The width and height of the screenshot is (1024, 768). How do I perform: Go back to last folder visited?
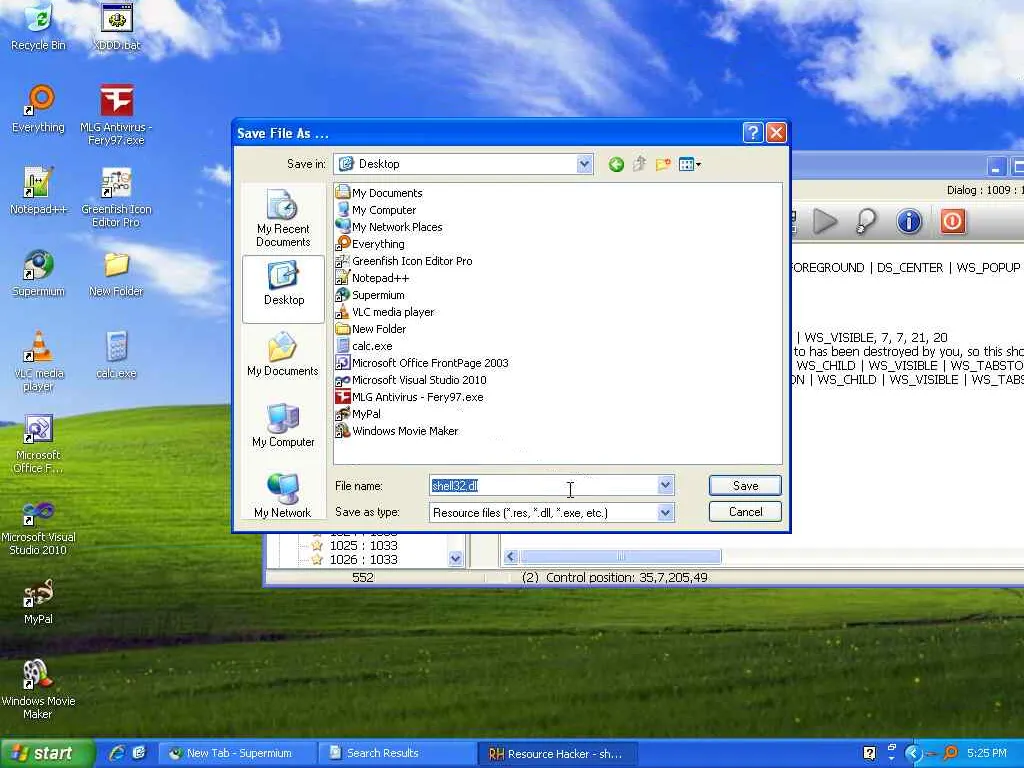(x=616, y=165)
